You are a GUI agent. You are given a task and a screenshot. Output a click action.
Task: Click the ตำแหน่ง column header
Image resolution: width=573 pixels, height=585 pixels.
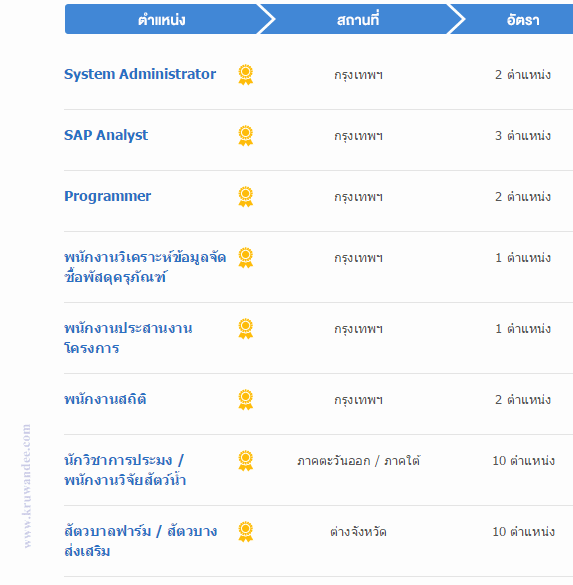coord(162,19)
